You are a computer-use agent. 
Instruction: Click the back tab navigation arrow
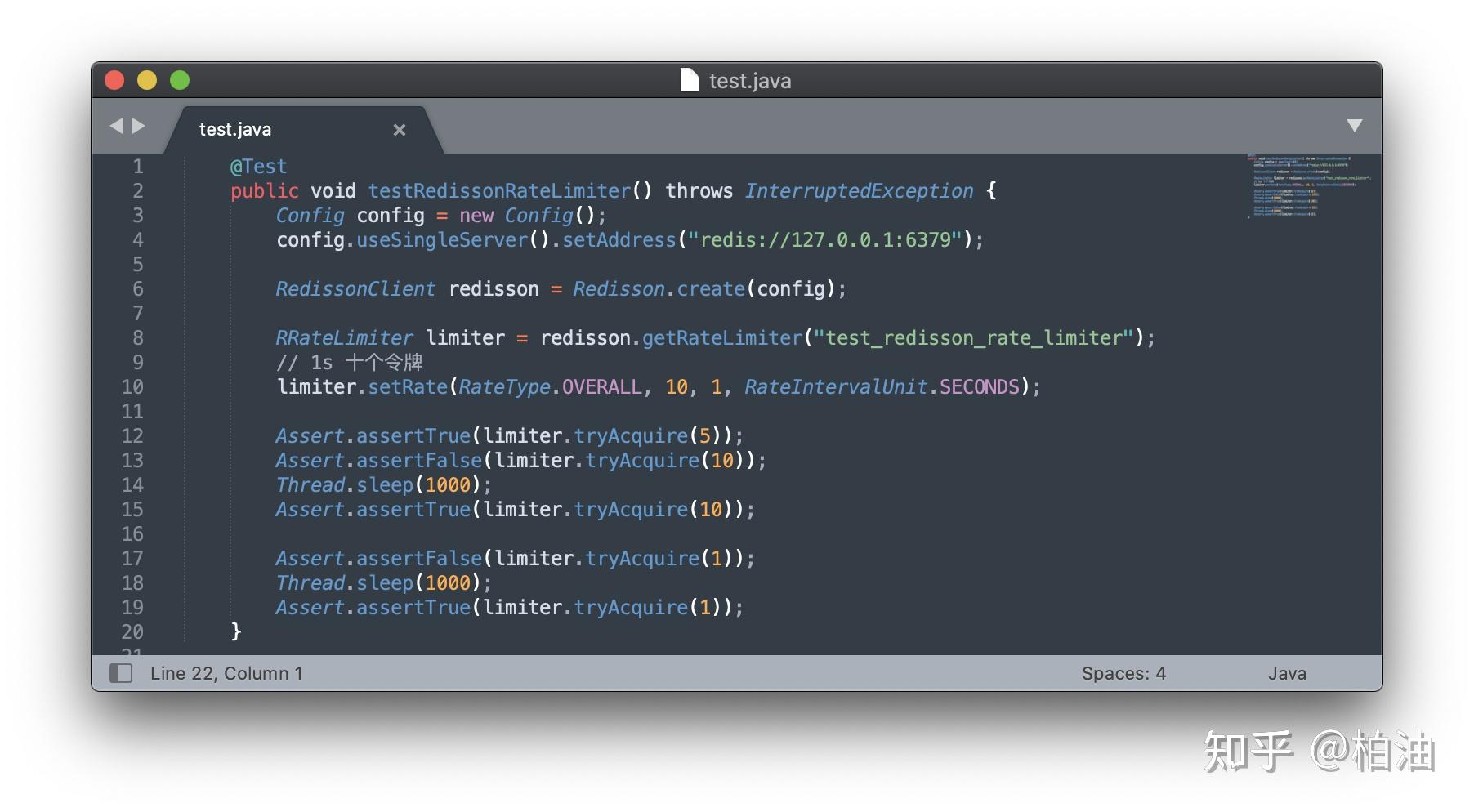coord(116,126)
